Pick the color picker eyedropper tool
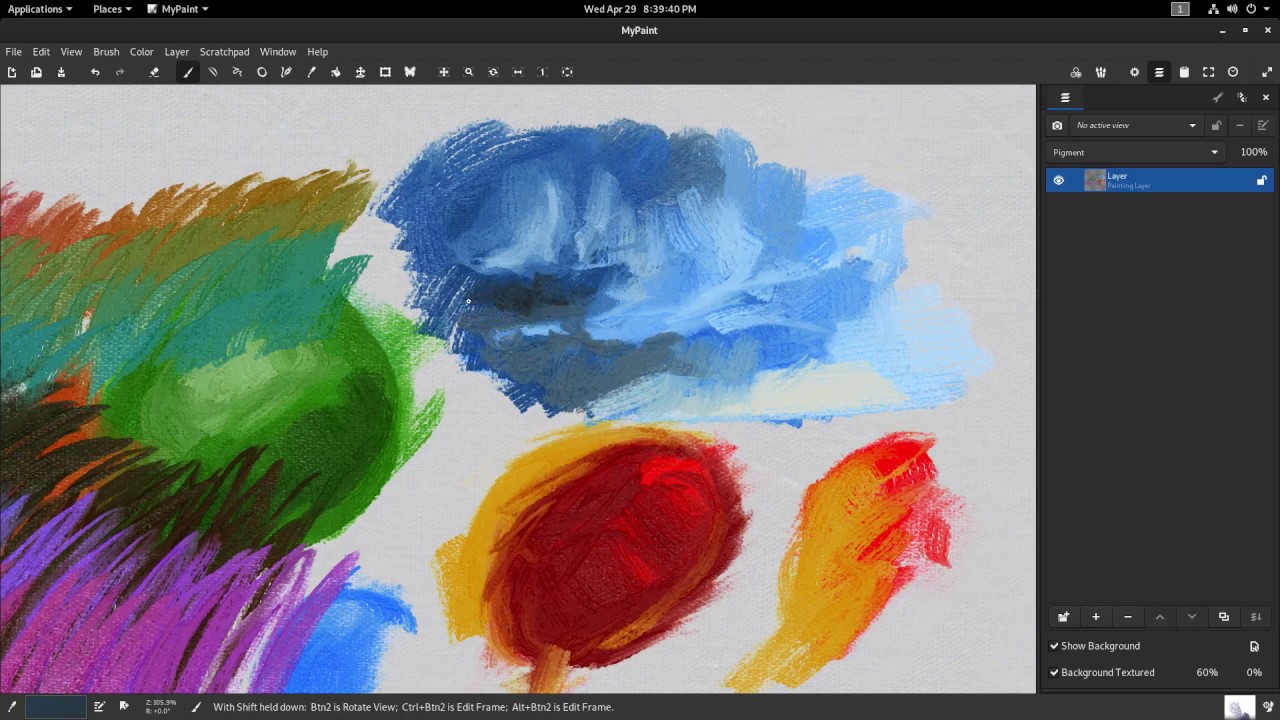The height and width of the screenshot is (720, 1280). (x=311, y=72)
